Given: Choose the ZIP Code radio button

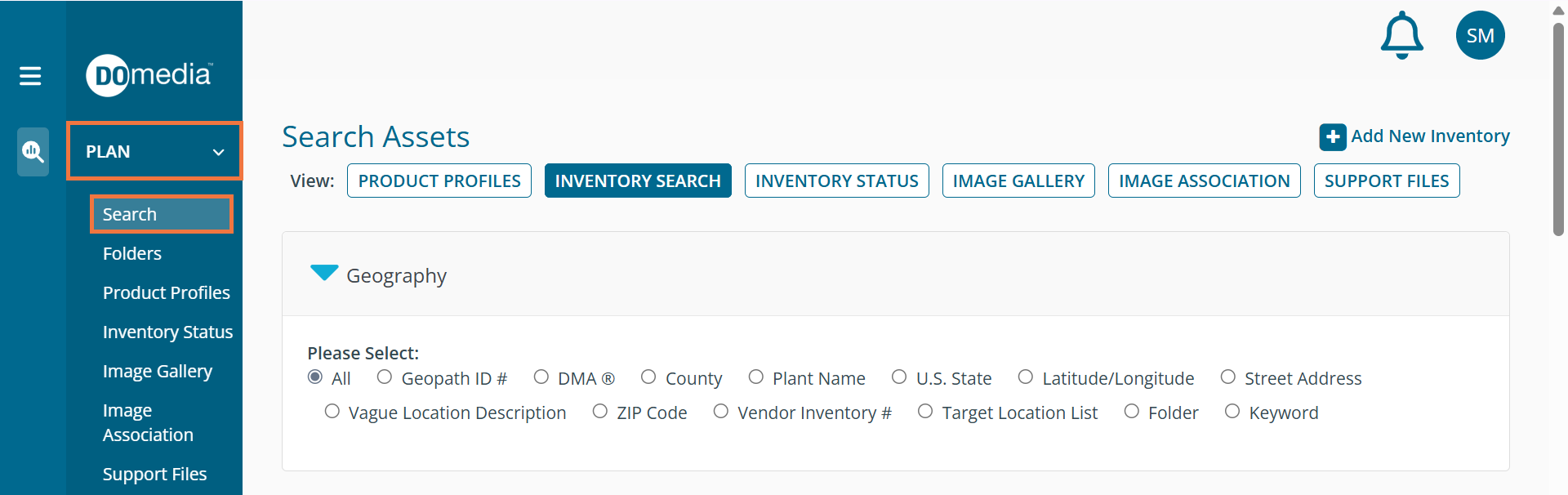Looking at the screenshot, I should coord(600,412).
